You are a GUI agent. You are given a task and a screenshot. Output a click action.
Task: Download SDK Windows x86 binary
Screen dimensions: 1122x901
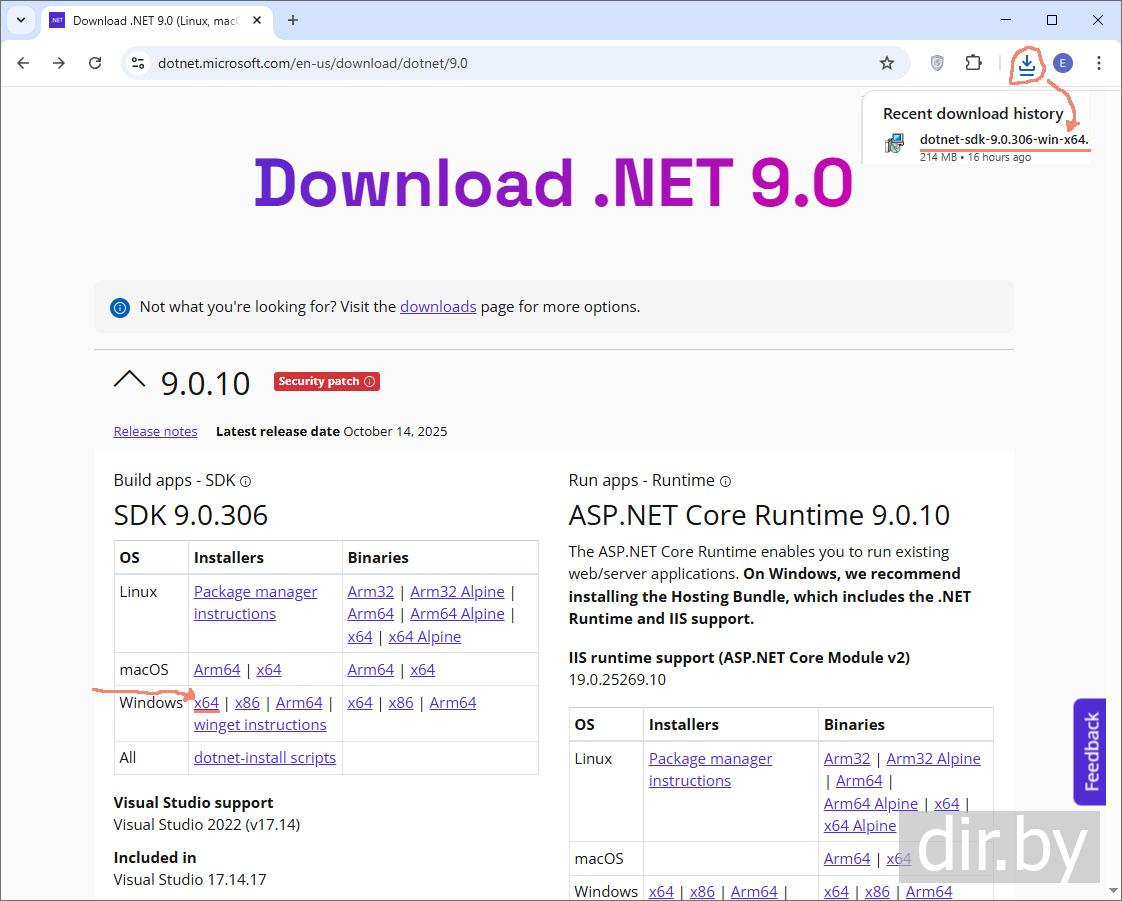[x=401, y=703]
